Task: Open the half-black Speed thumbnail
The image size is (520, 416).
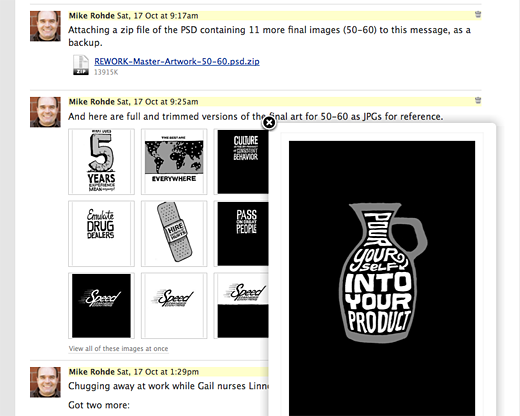Action: coord(243,305)
